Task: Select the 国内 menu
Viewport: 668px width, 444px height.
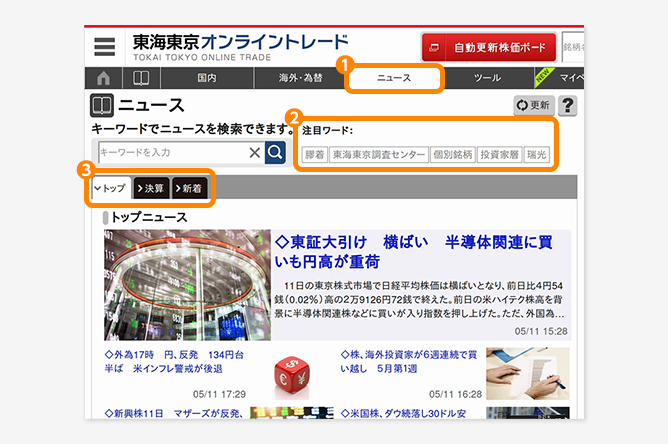Action: click(207, 78)
